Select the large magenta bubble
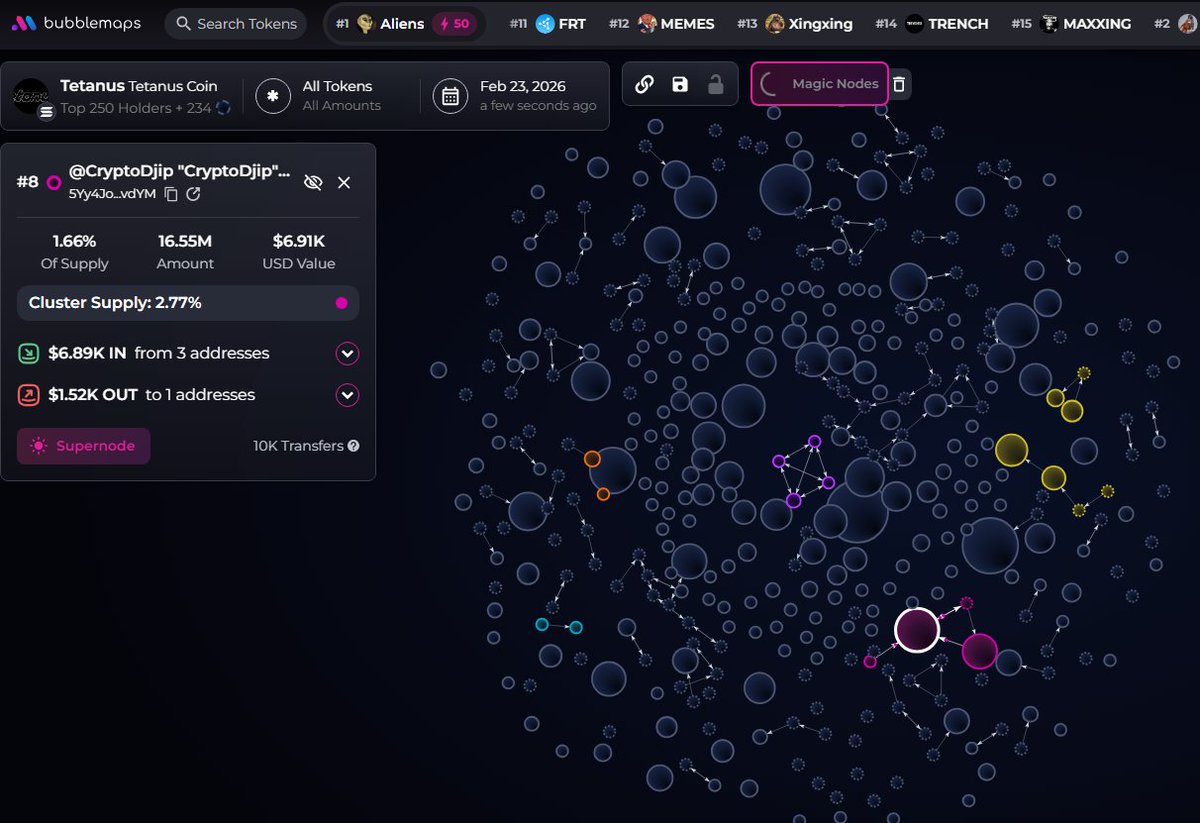 click(x=980, y=651)
